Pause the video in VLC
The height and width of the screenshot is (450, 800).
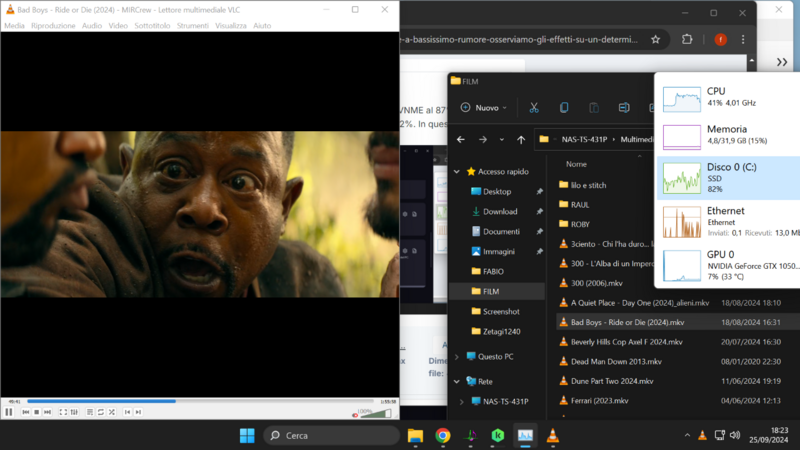point(9,412)
